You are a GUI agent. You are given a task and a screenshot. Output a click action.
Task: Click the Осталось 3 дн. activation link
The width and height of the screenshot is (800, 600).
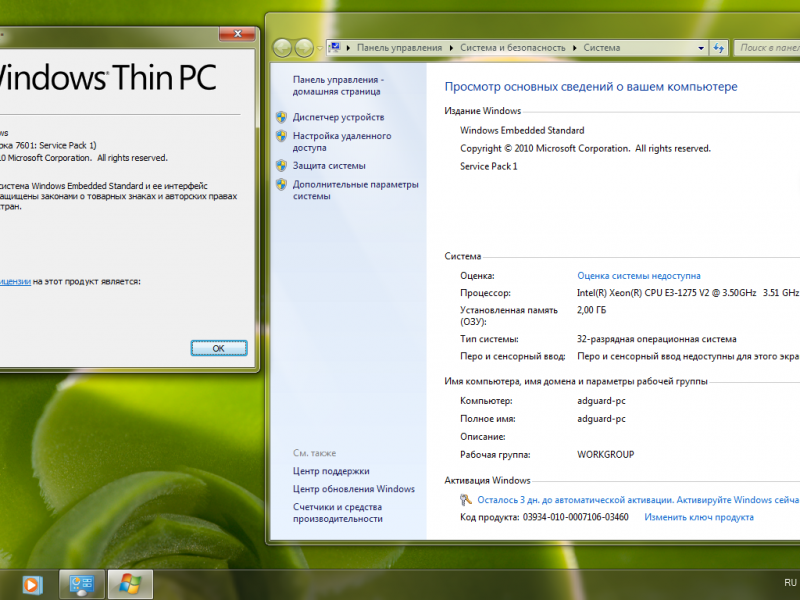[638, 500]
